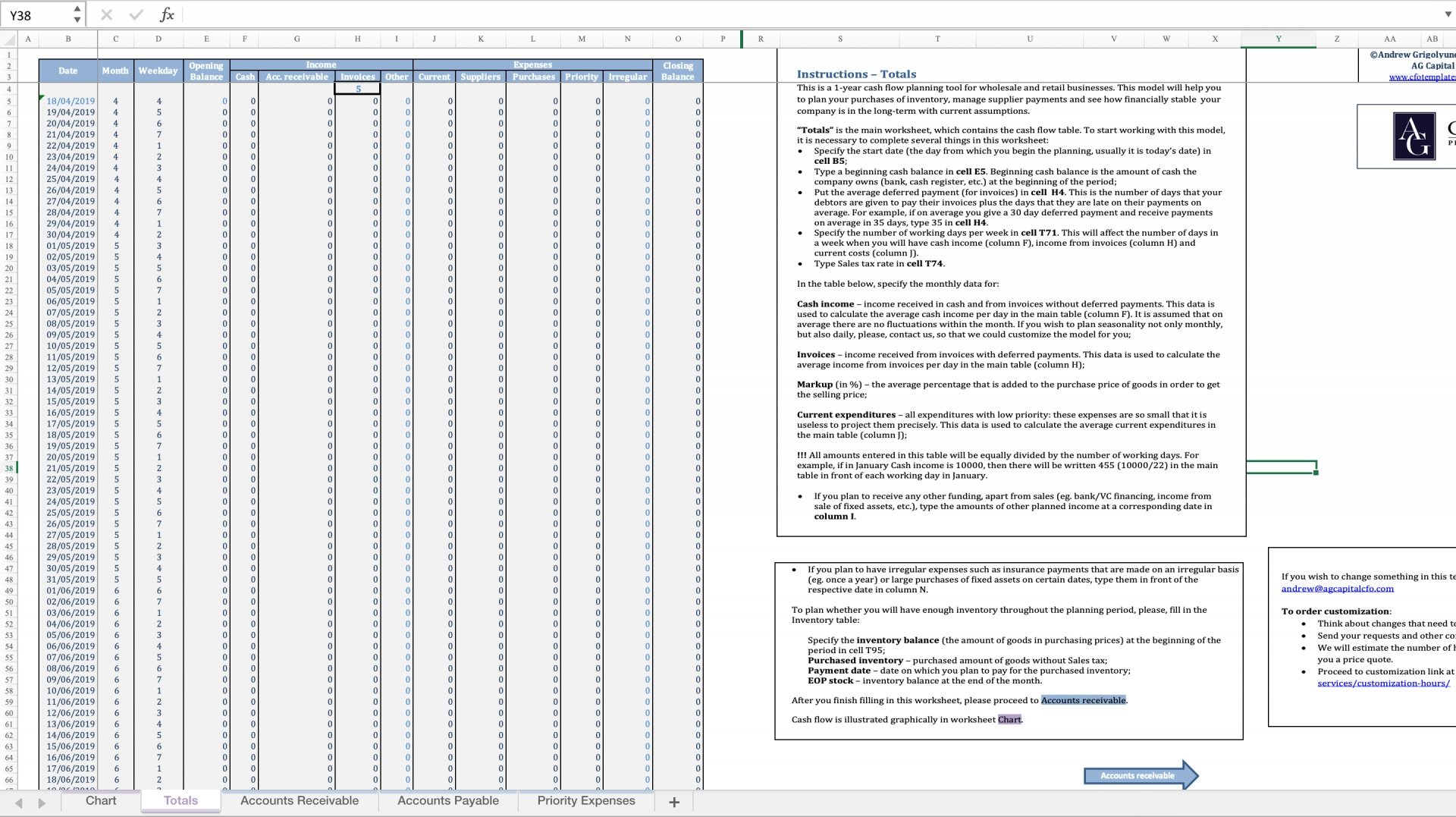The image size is (1456, 817).
Task: Click the Irregular subheader
Action: coord(627,77)
